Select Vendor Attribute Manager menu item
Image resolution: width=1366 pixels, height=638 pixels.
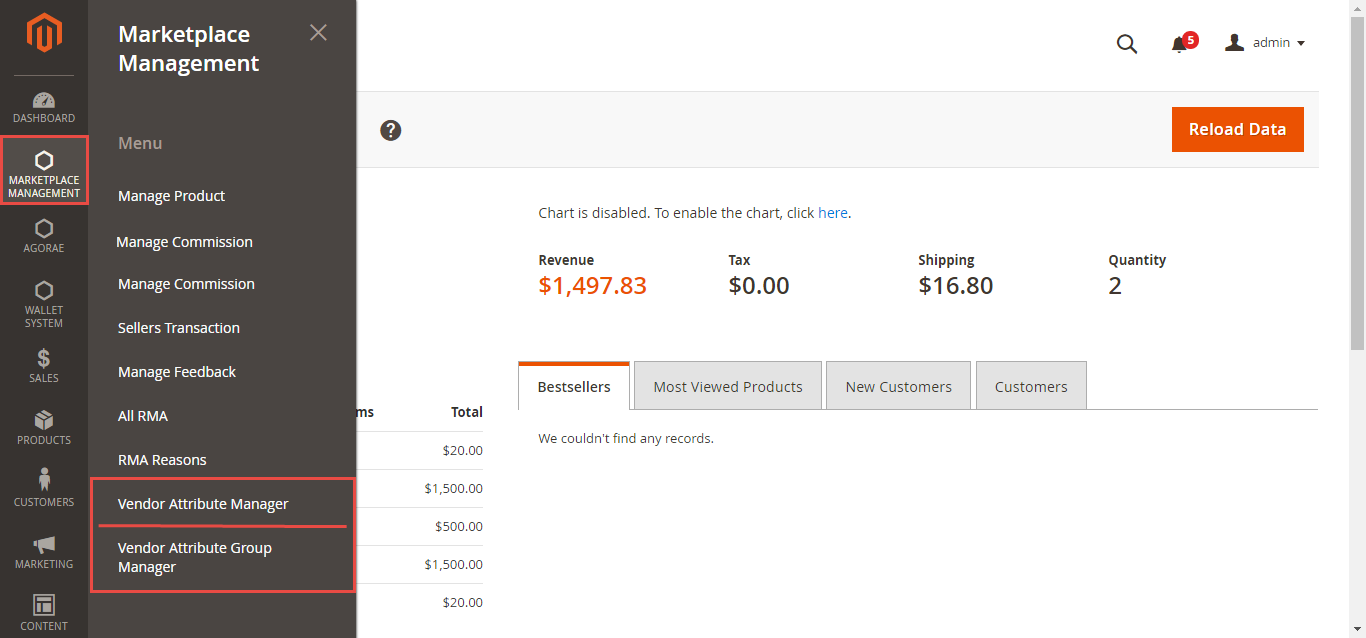[203, 504]
